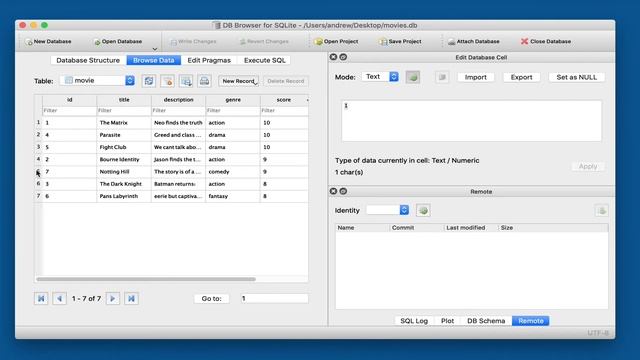Click the Open Project toolbar button
This screenshot has width=640, height=360.
coord(336,42)
